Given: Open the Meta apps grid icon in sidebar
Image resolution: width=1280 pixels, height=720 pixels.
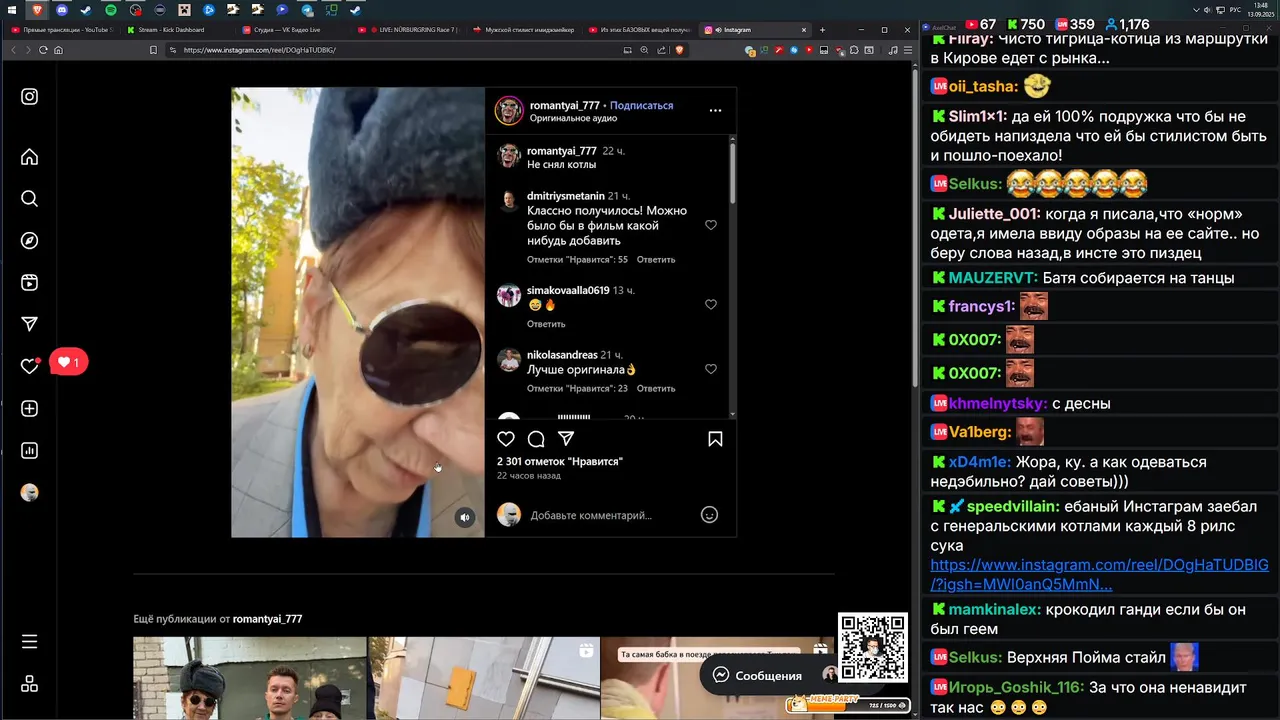Looking at the screenshot, I should (x=29, y=684).
